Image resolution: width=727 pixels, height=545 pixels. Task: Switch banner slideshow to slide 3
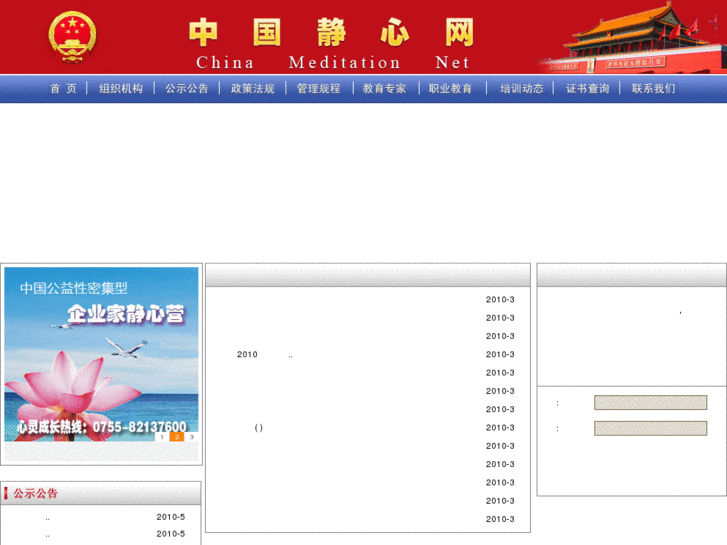tap(191, 437)
